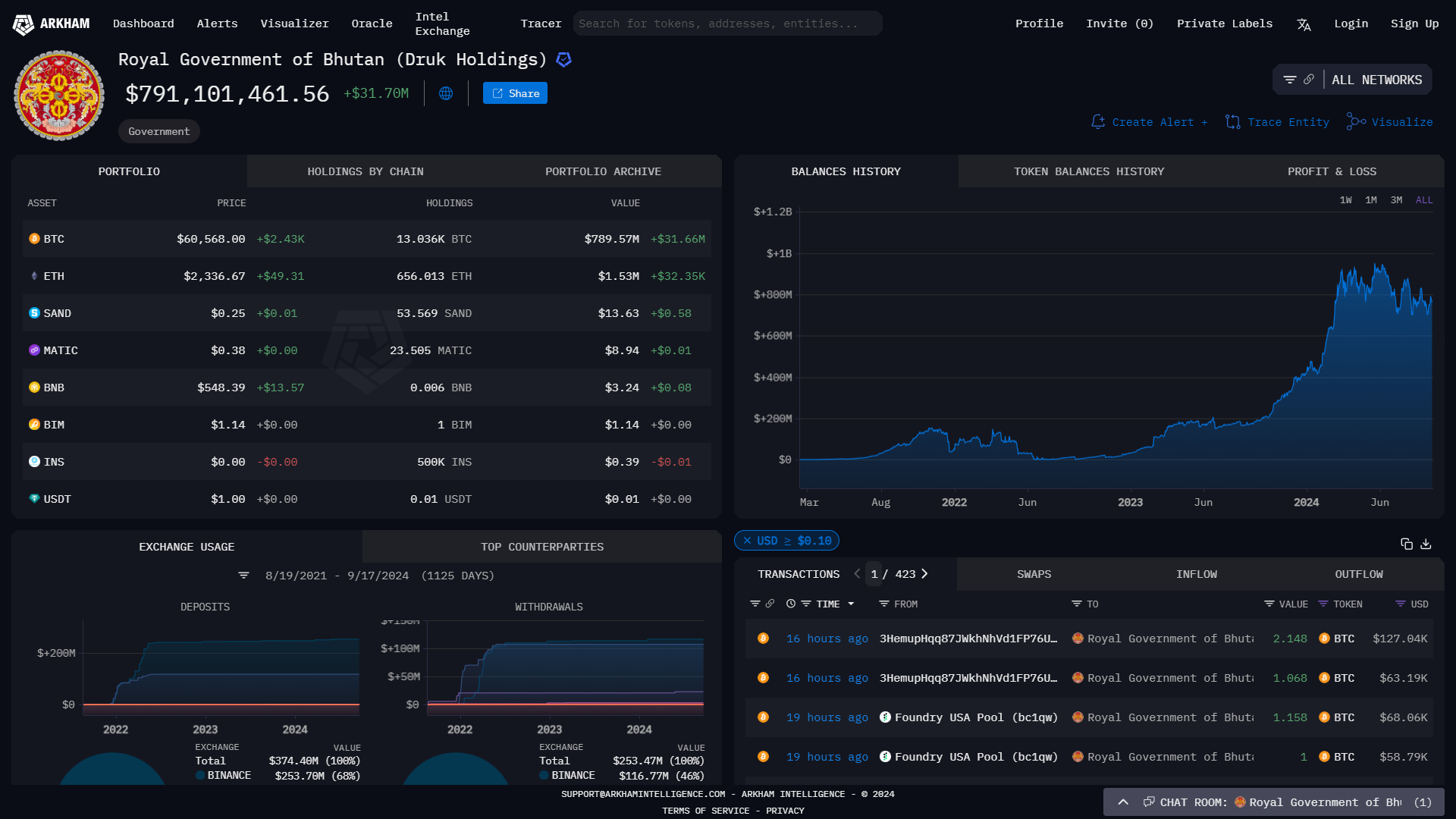
Task: Remove the USD ≥ $0.10 filter chip
Action: [747, 541]
